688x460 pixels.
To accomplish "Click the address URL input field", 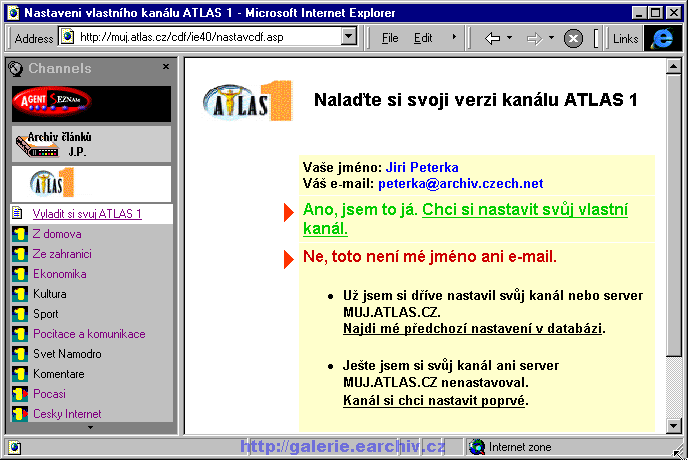I will [209, 36].
